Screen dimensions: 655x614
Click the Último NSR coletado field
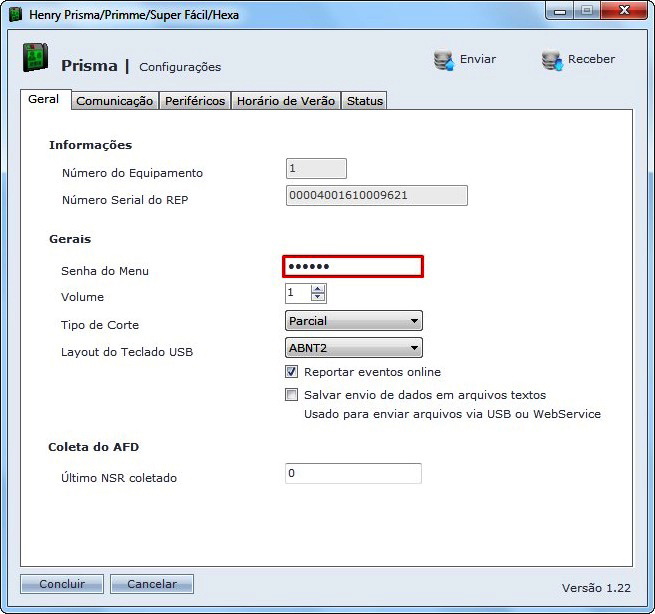point(353,473)
